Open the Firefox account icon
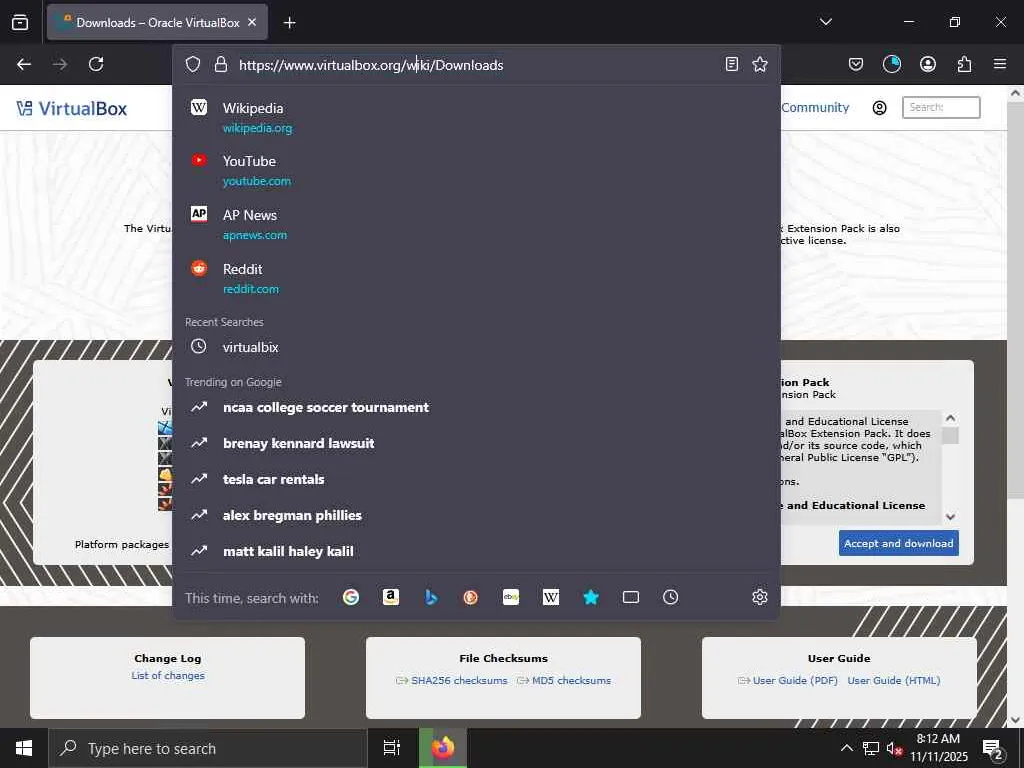This screenshot has width=1024, height=768. (927, 64)
